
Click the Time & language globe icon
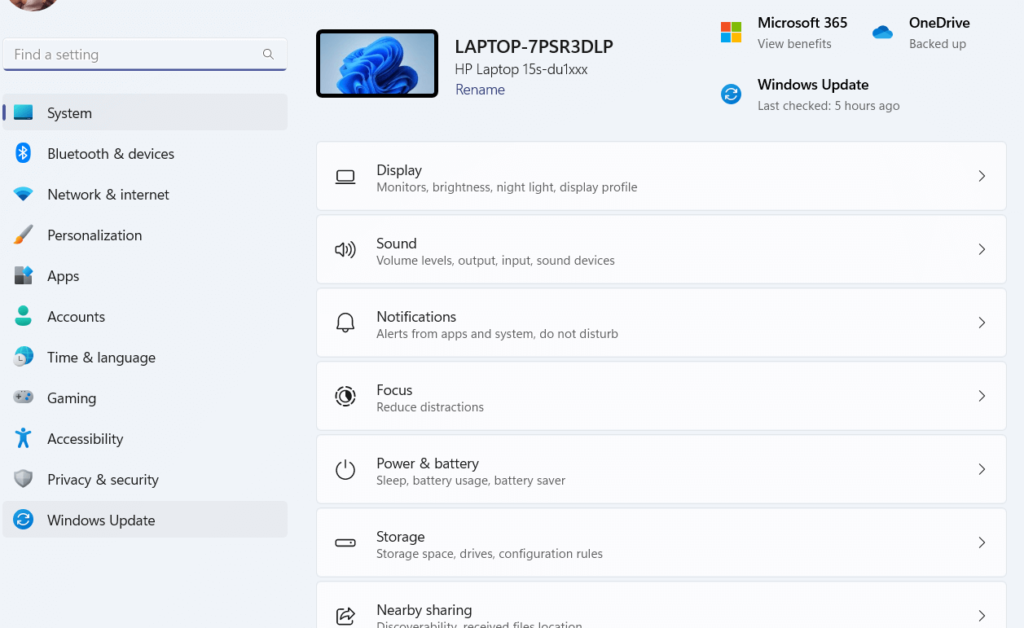click(x=24, y=356)
